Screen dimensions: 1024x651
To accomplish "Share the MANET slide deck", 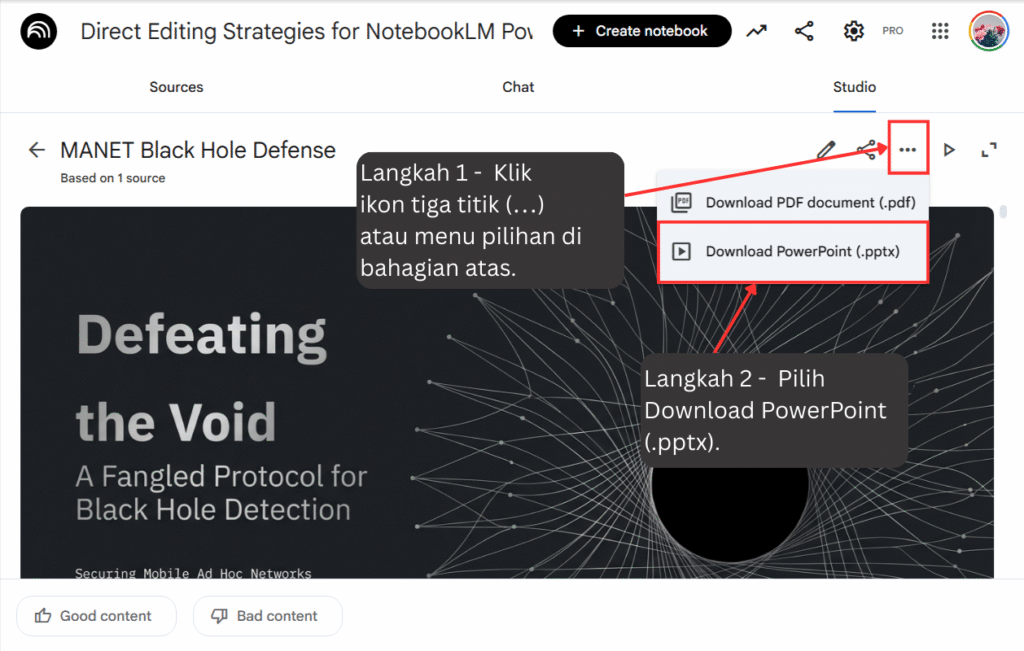I will (x=867, y=150).
